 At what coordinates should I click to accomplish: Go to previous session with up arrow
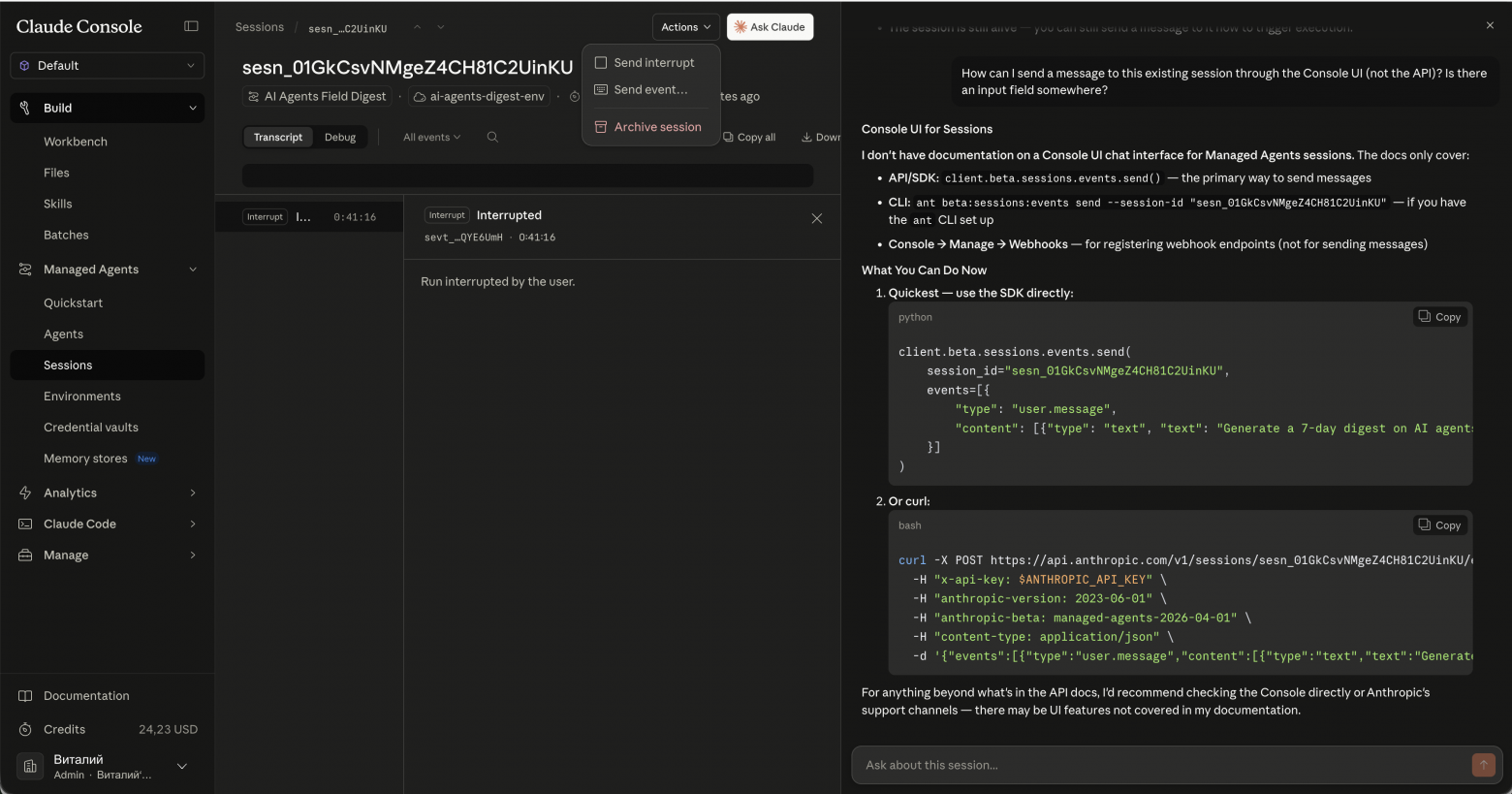coord(418,27)
